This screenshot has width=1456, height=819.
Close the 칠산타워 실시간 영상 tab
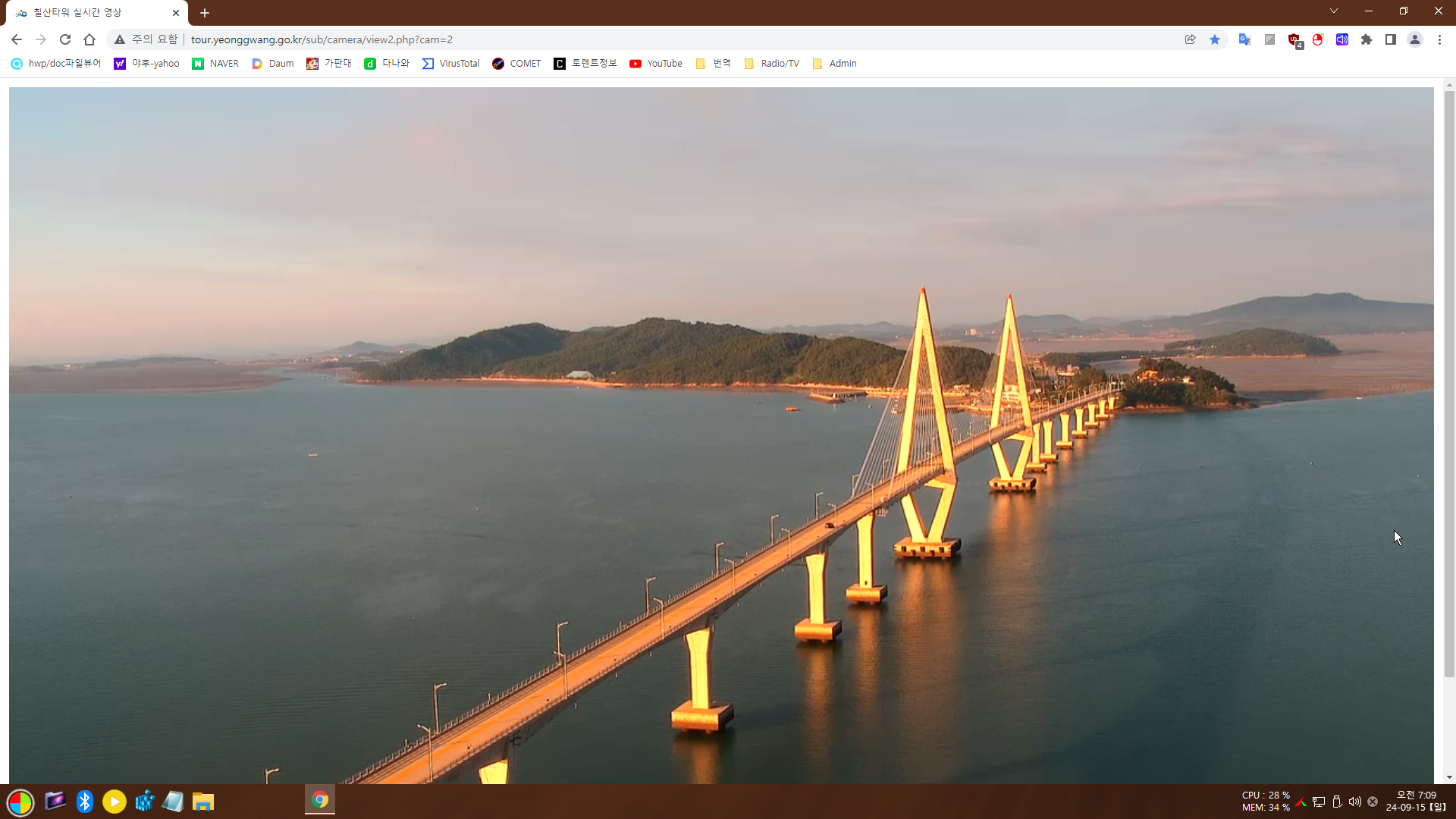tap(176, 13)
